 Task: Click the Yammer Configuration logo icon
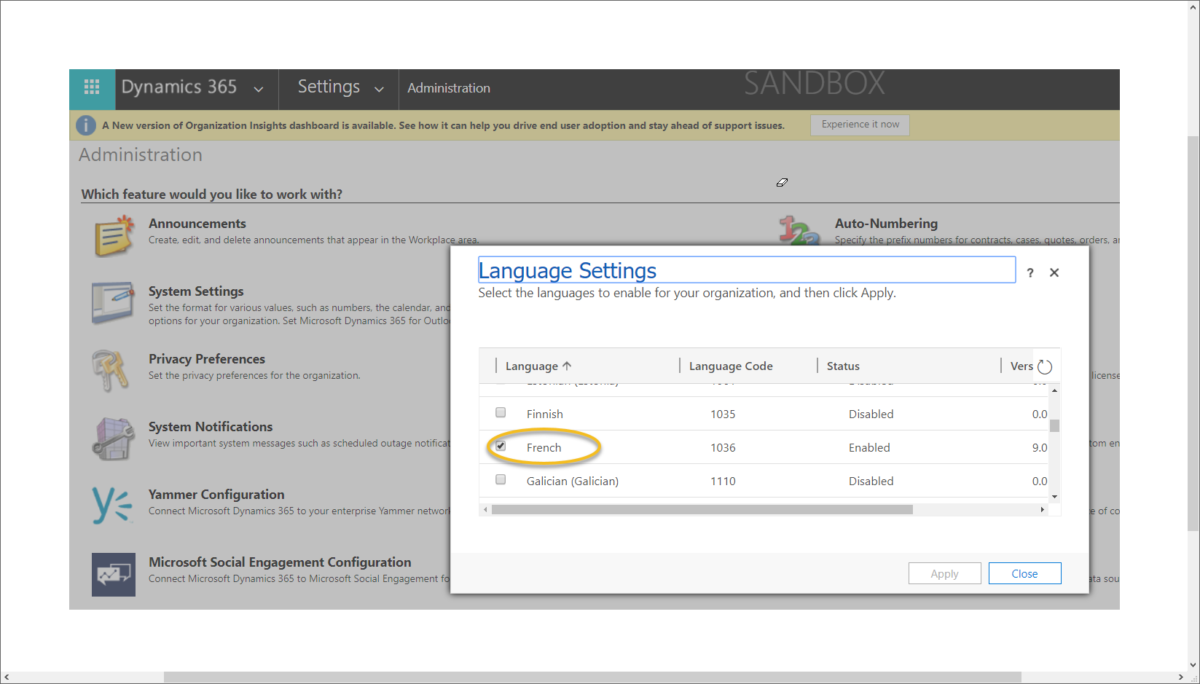(x=113, y=506)
